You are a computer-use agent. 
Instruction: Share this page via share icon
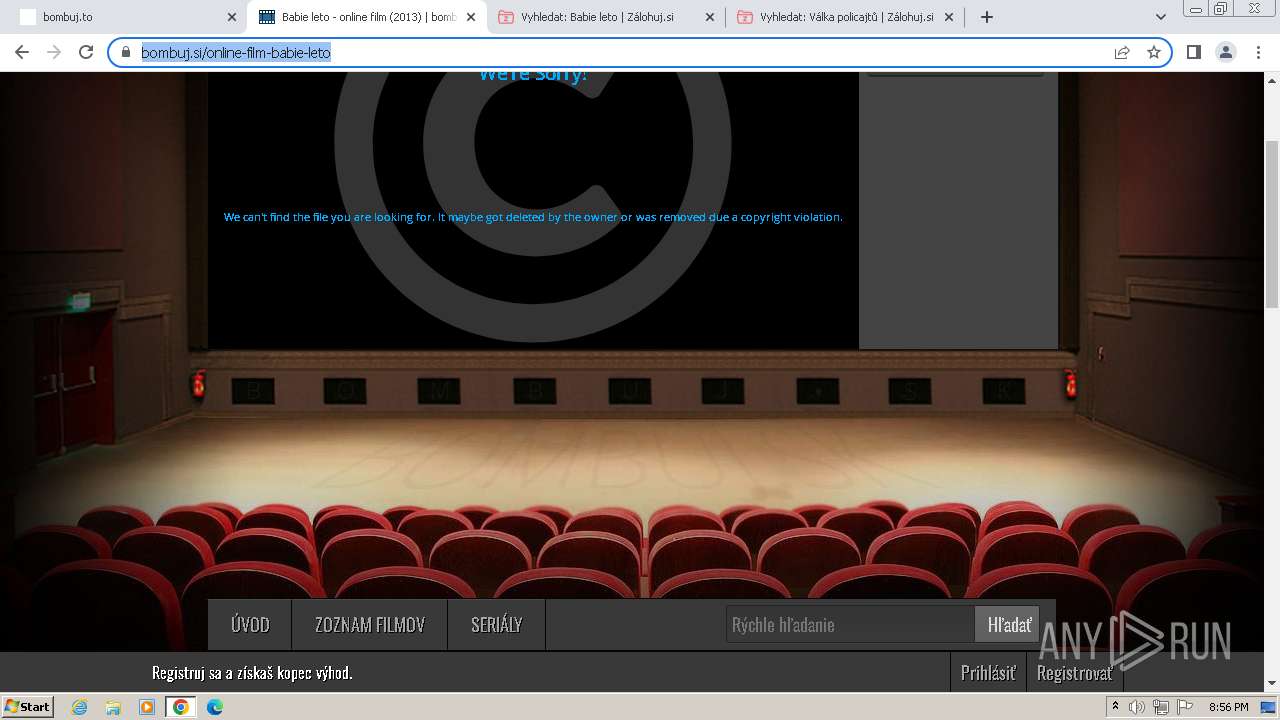pos(1122,52)
